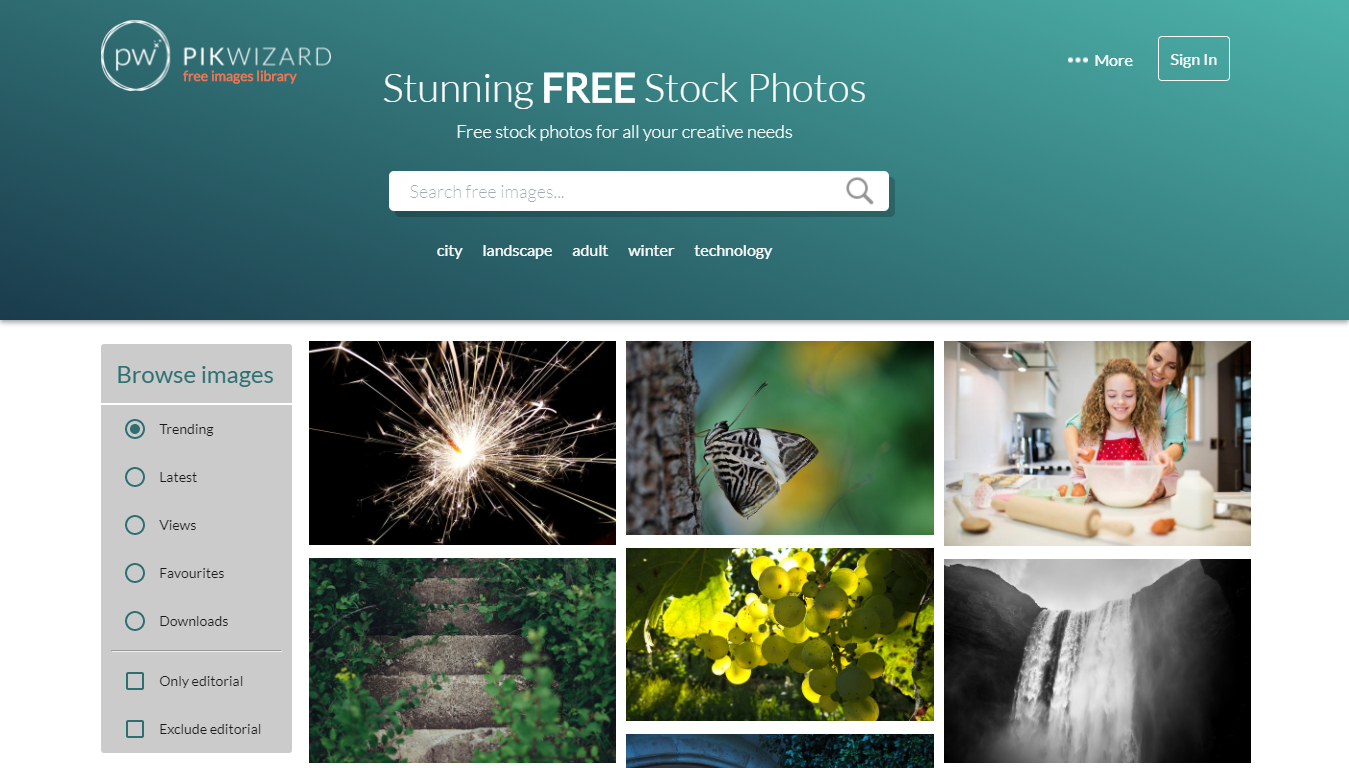This screenshot has width=1349, height=768.
Task: Sort images by Favourites
Action: click(135, 573)
